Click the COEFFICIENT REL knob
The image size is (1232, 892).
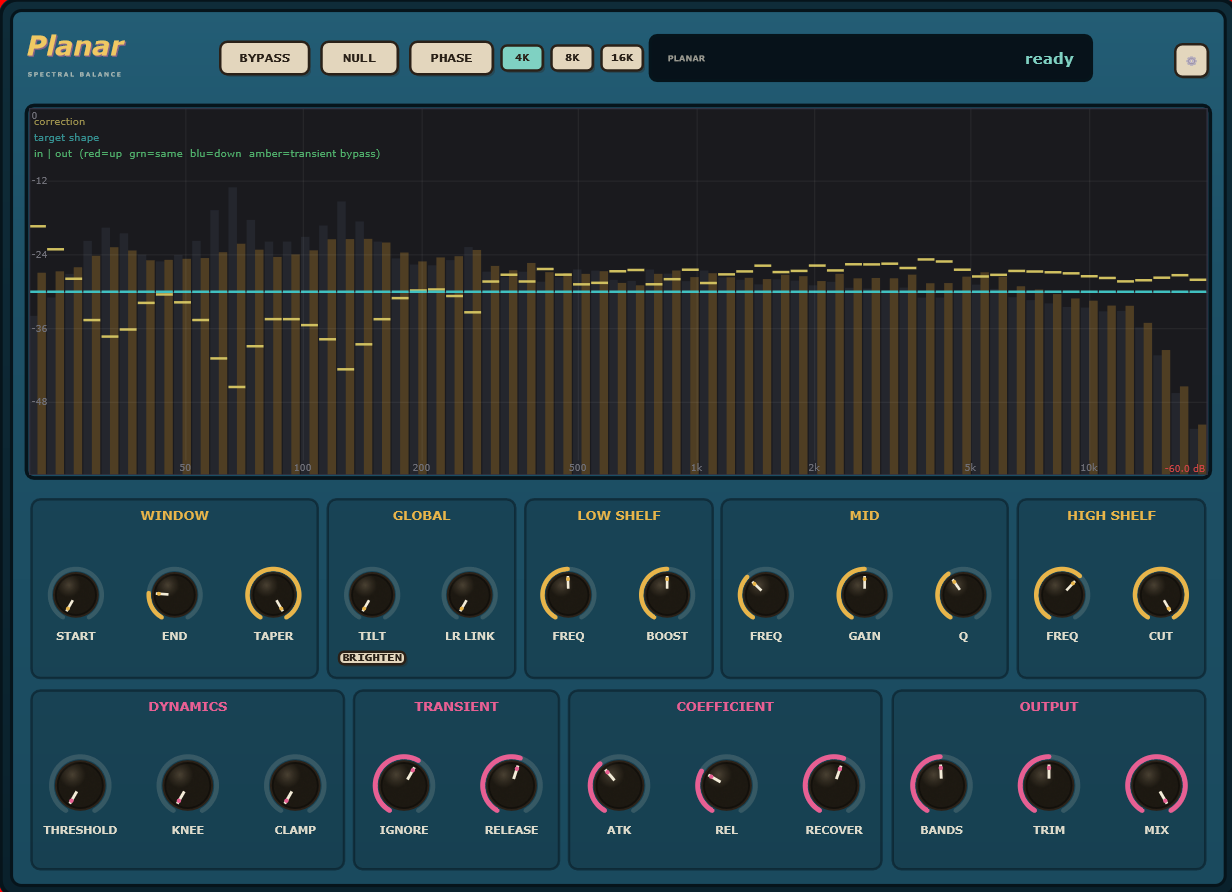726,785
